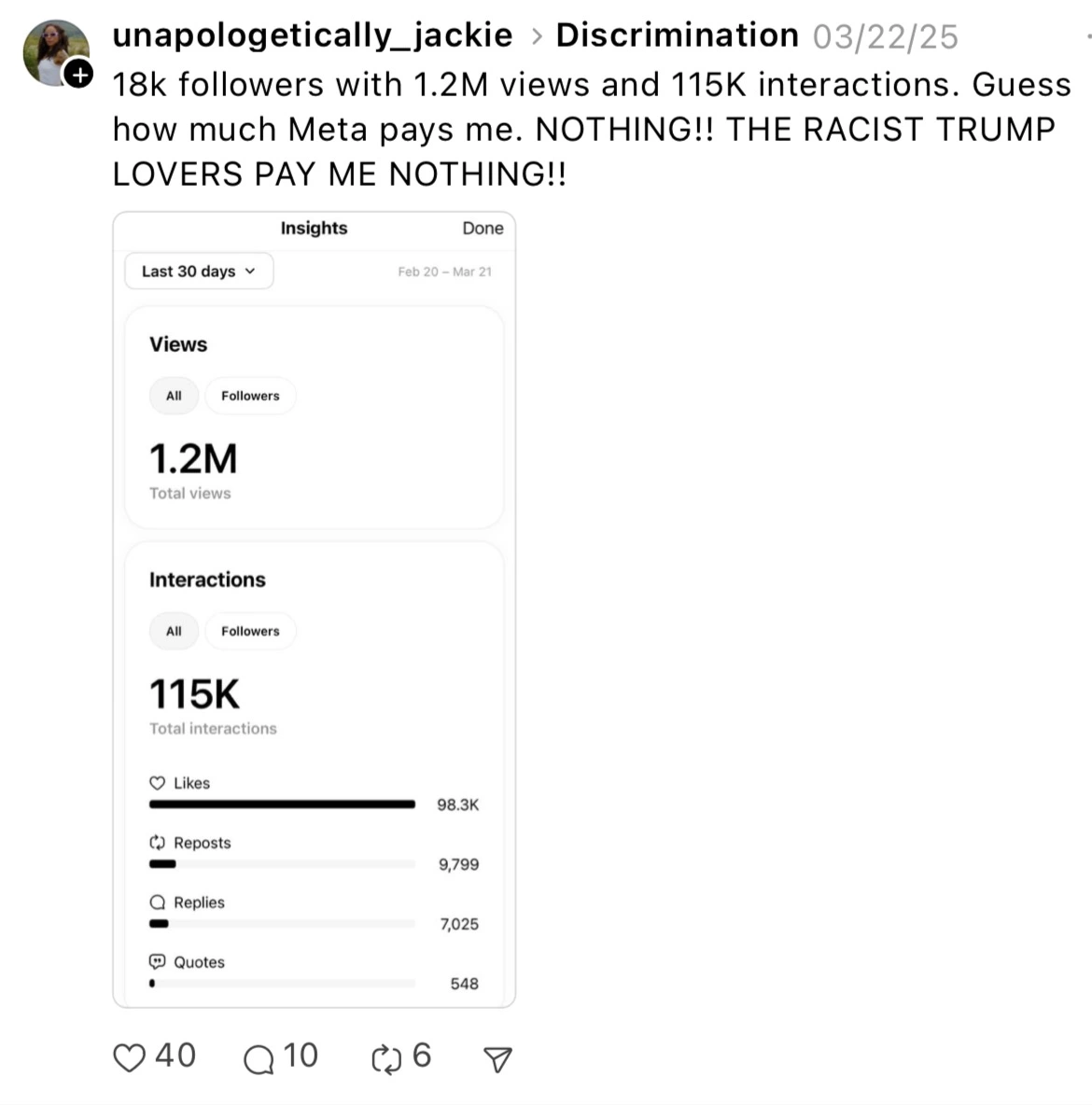Share the post with the paper plane icon
Screen dimensions: 1092x1105
click(497, 1059)
